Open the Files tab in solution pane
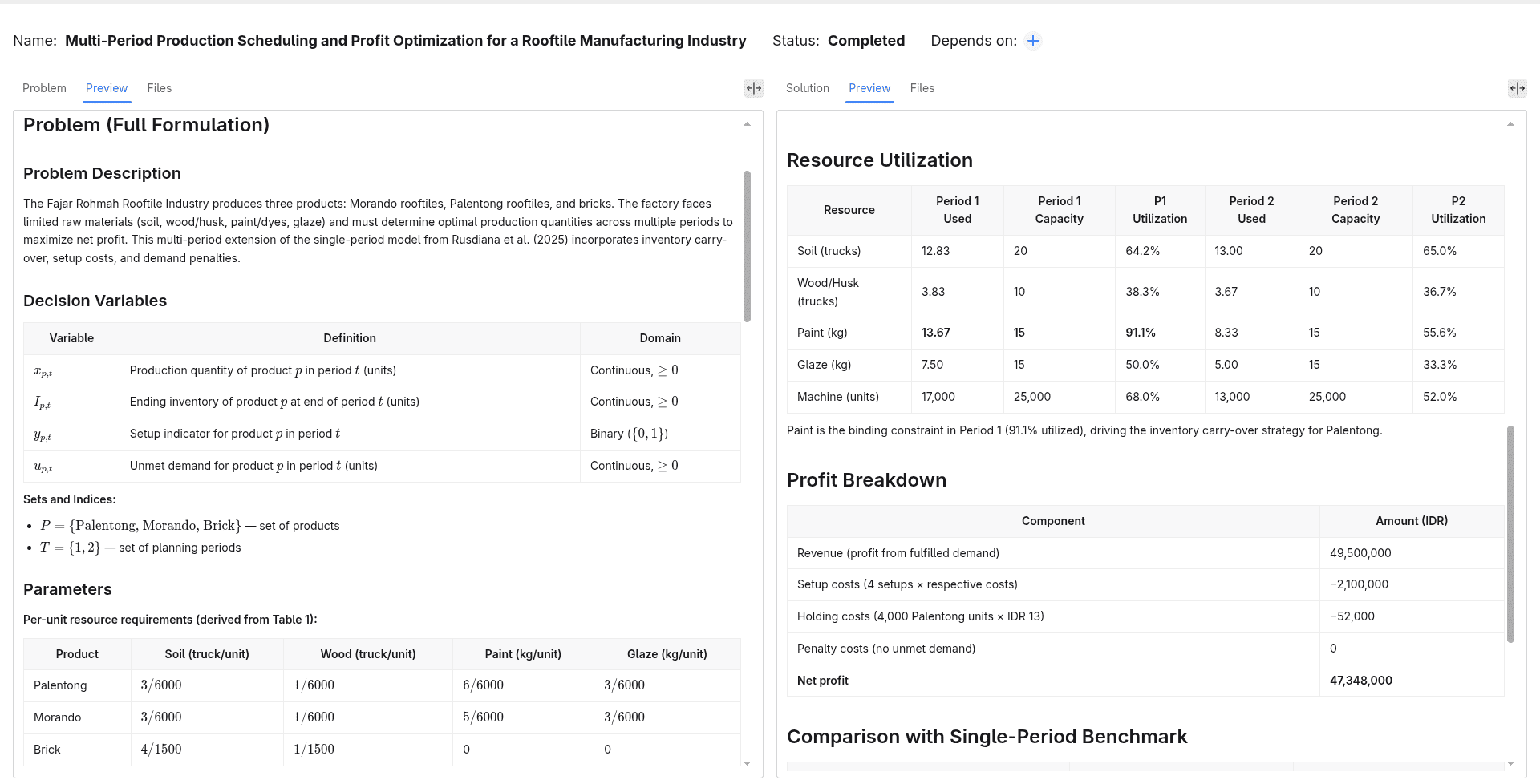This screenshot has height=784, width=1540. point(922,88)
